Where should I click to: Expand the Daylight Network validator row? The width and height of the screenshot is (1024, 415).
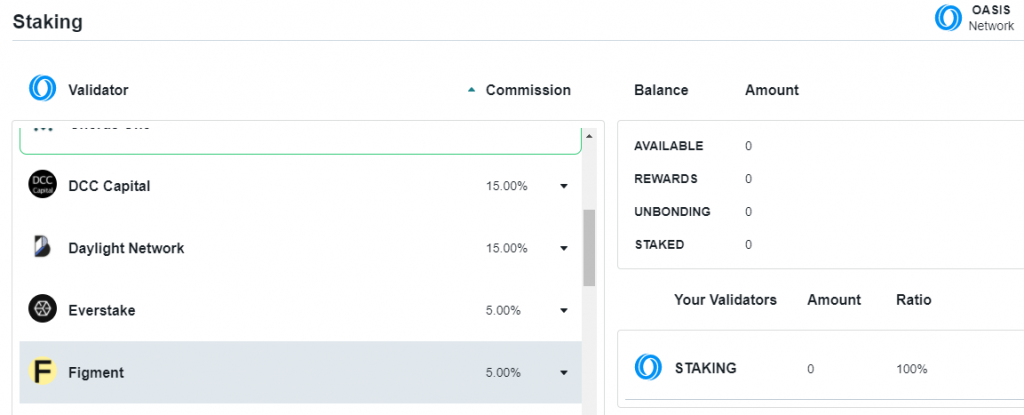(x=564, y=248)
